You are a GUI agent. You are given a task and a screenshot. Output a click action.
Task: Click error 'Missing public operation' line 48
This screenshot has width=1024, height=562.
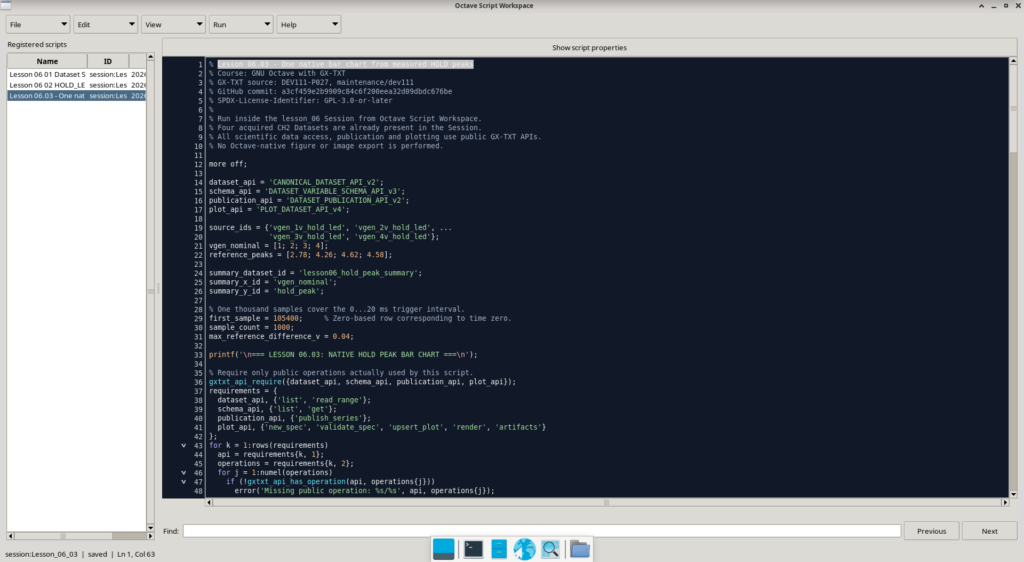click(364, 491)
